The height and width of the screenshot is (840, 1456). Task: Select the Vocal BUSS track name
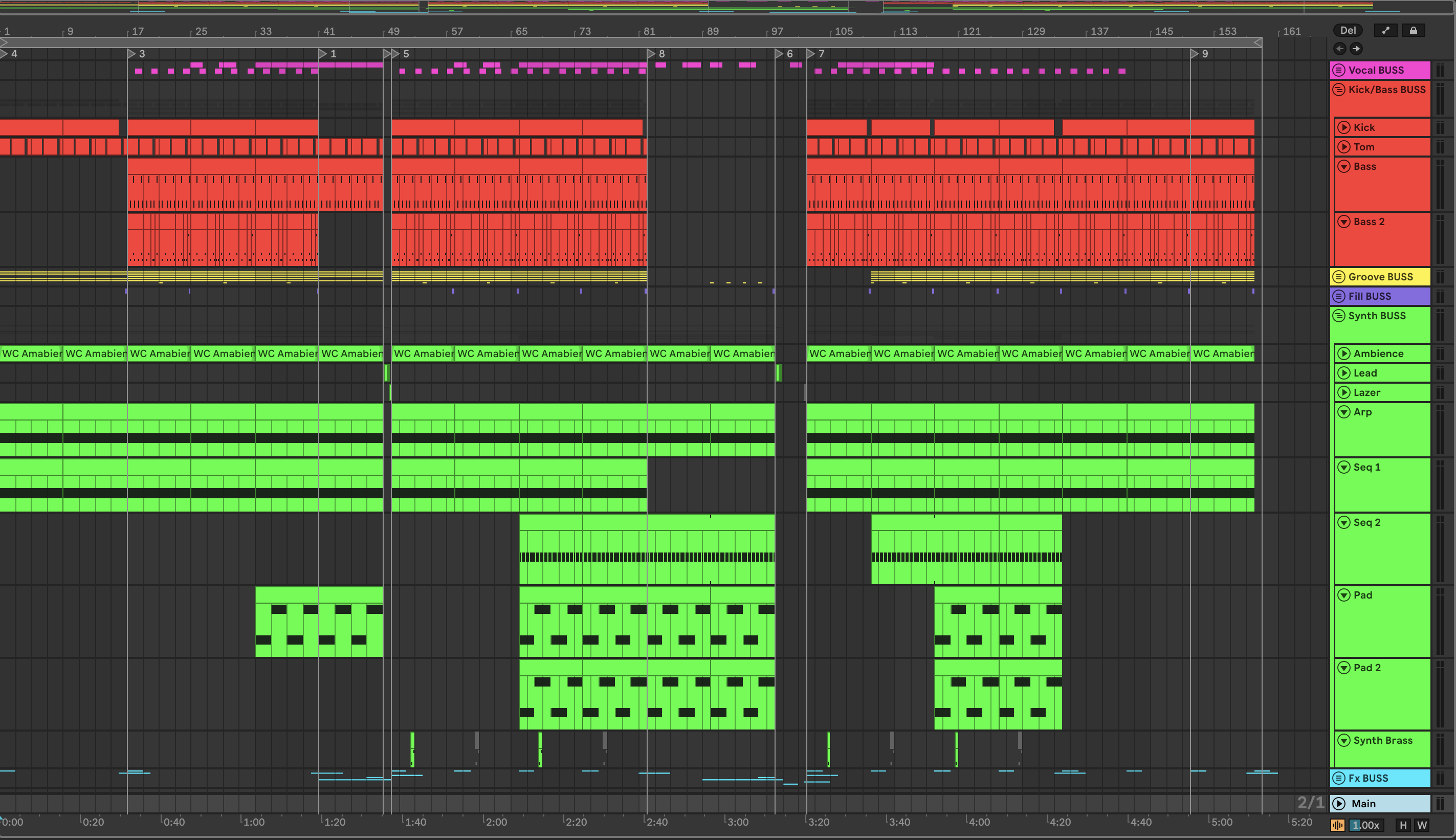pyautogui.click(x=1376, y=70)
